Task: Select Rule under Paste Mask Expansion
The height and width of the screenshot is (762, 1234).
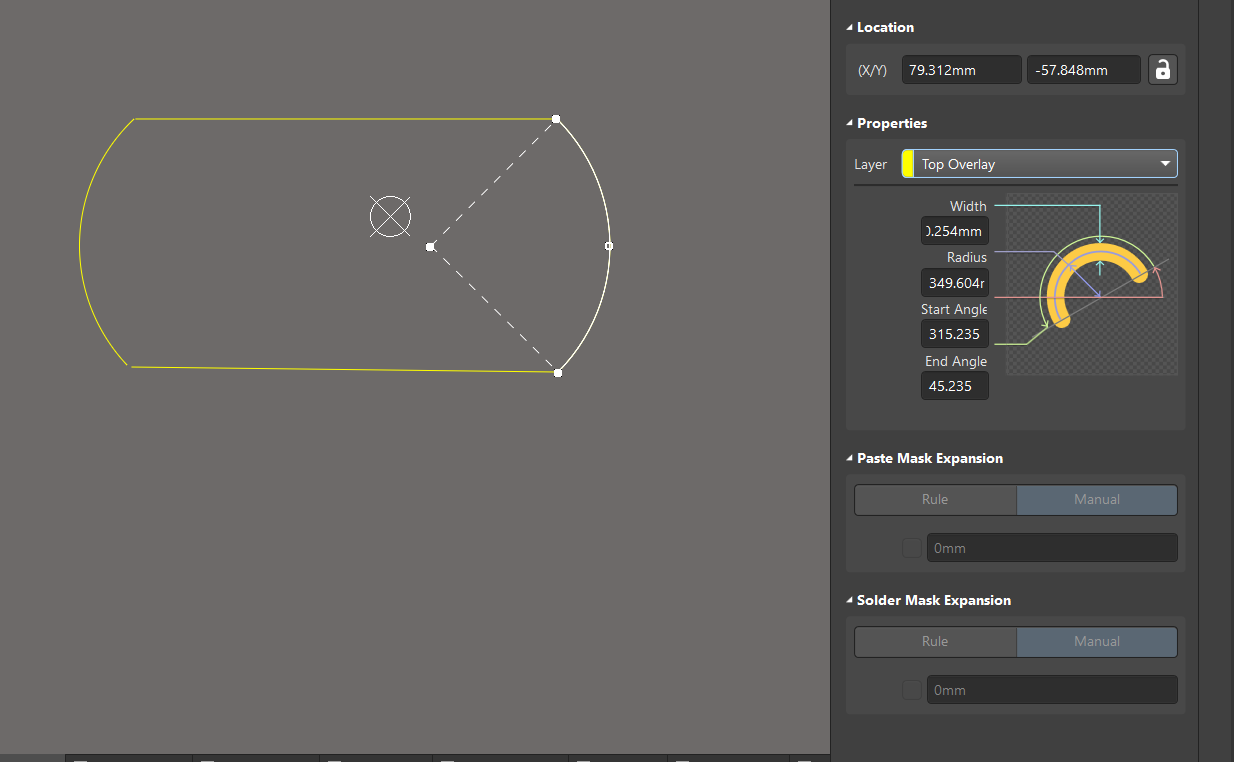Action: (x=935, y=500)
